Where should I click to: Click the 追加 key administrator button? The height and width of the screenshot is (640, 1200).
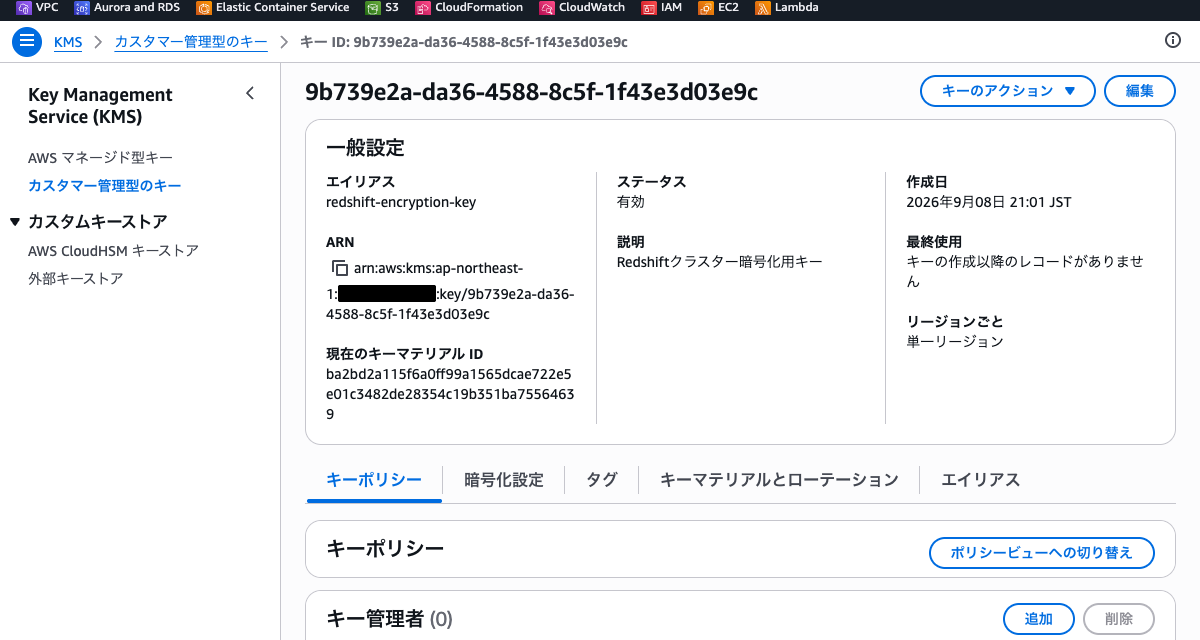[1038, 619]
